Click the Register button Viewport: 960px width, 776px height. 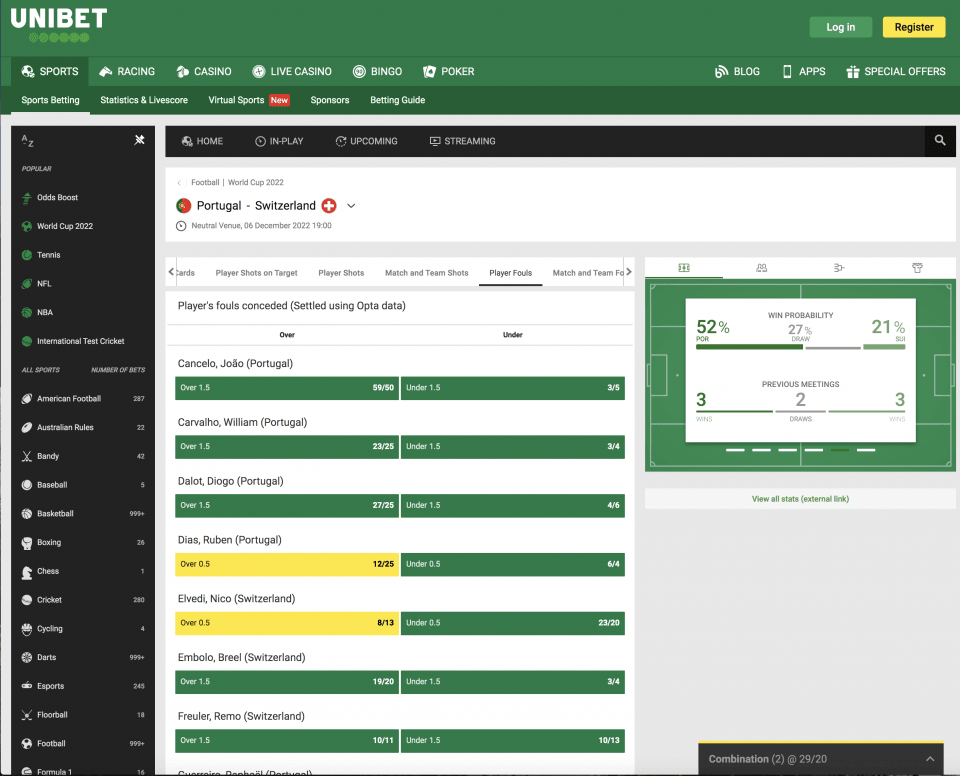(x=914, y=27)
